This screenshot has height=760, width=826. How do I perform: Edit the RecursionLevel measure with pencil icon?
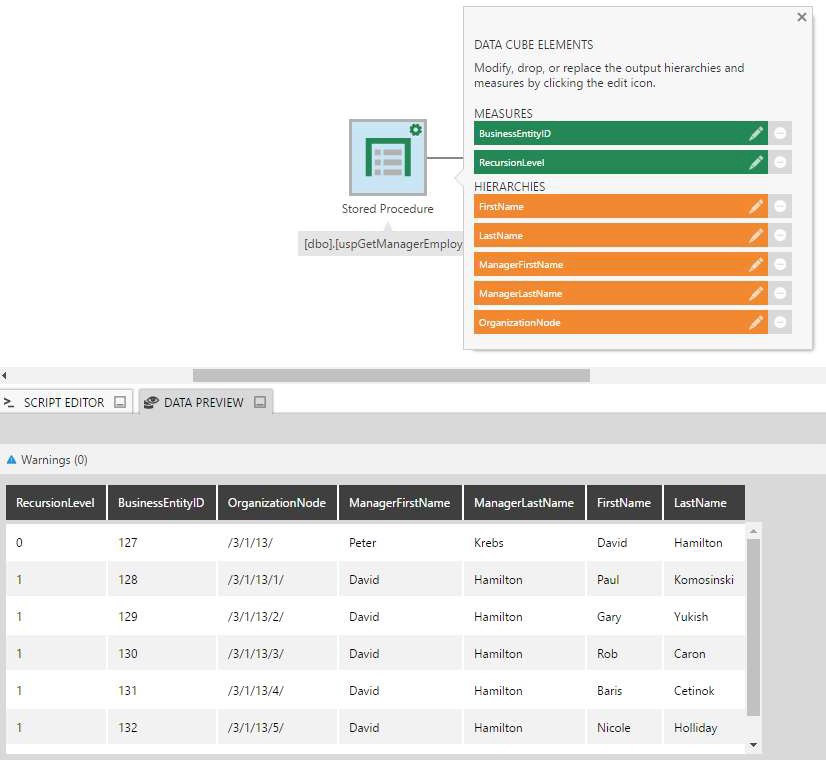coord(757,162)
